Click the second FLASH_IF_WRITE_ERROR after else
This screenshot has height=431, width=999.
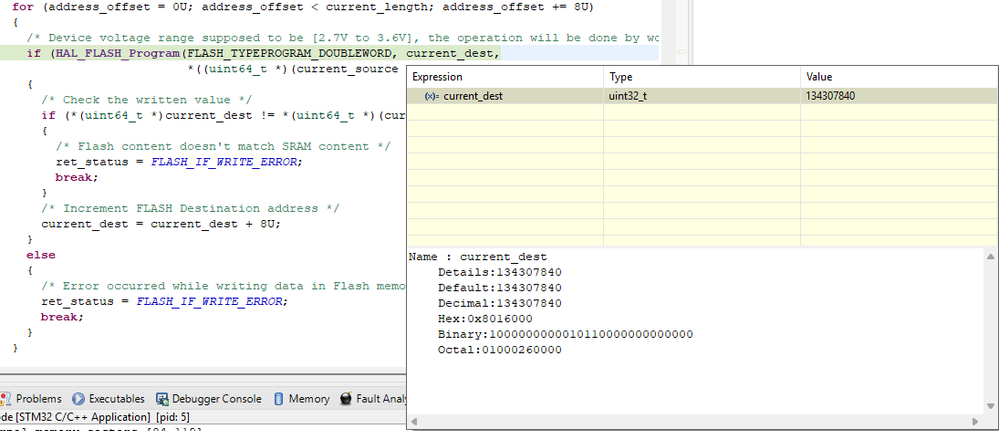tap(209, 302)
